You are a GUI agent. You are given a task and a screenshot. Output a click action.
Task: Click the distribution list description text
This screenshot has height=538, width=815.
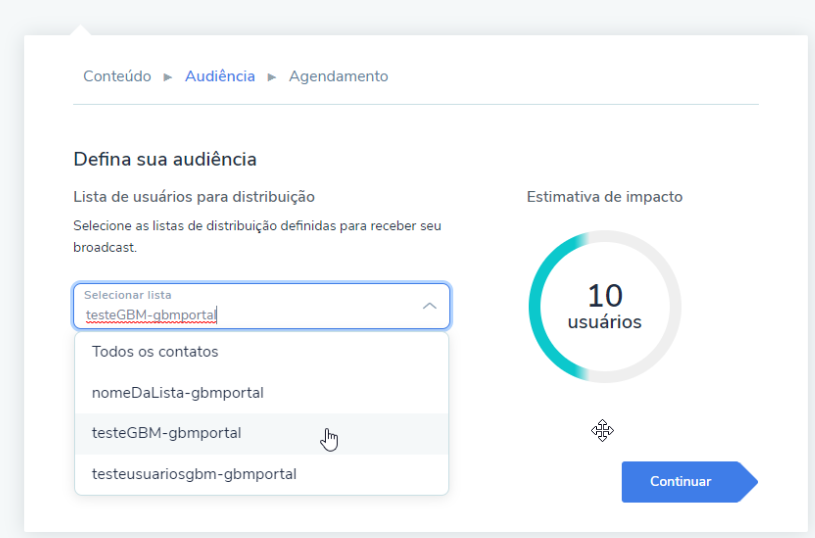(x=257, y=236)
